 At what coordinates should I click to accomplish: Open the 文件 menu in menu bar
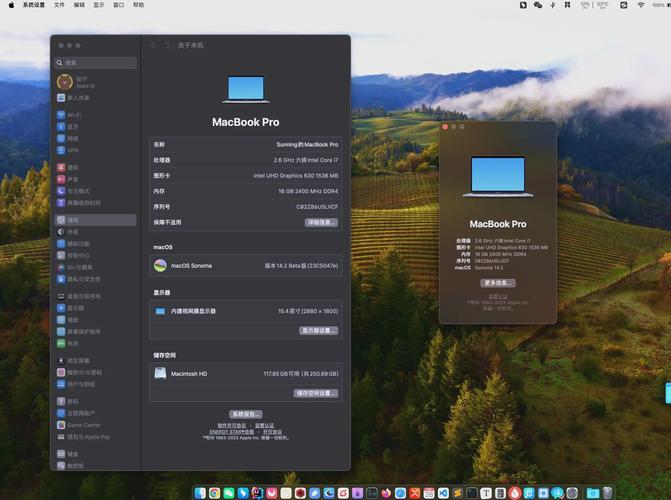click(59, 5)
